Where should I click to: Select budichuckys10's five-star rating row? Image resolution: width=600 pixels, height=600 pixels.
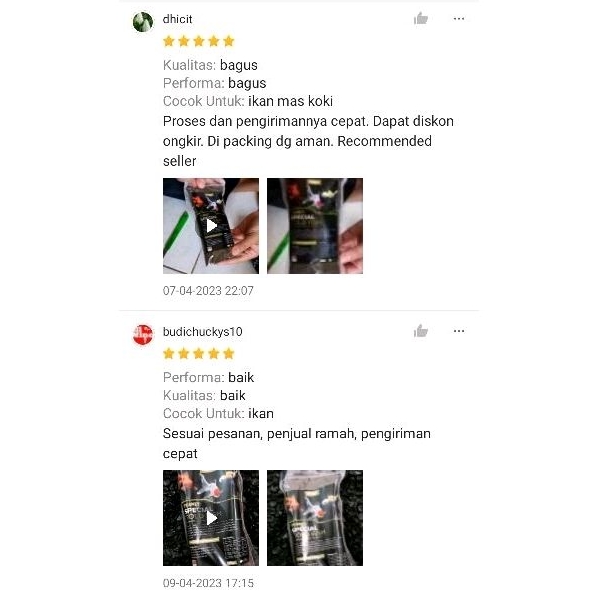[x=199, y=354]
